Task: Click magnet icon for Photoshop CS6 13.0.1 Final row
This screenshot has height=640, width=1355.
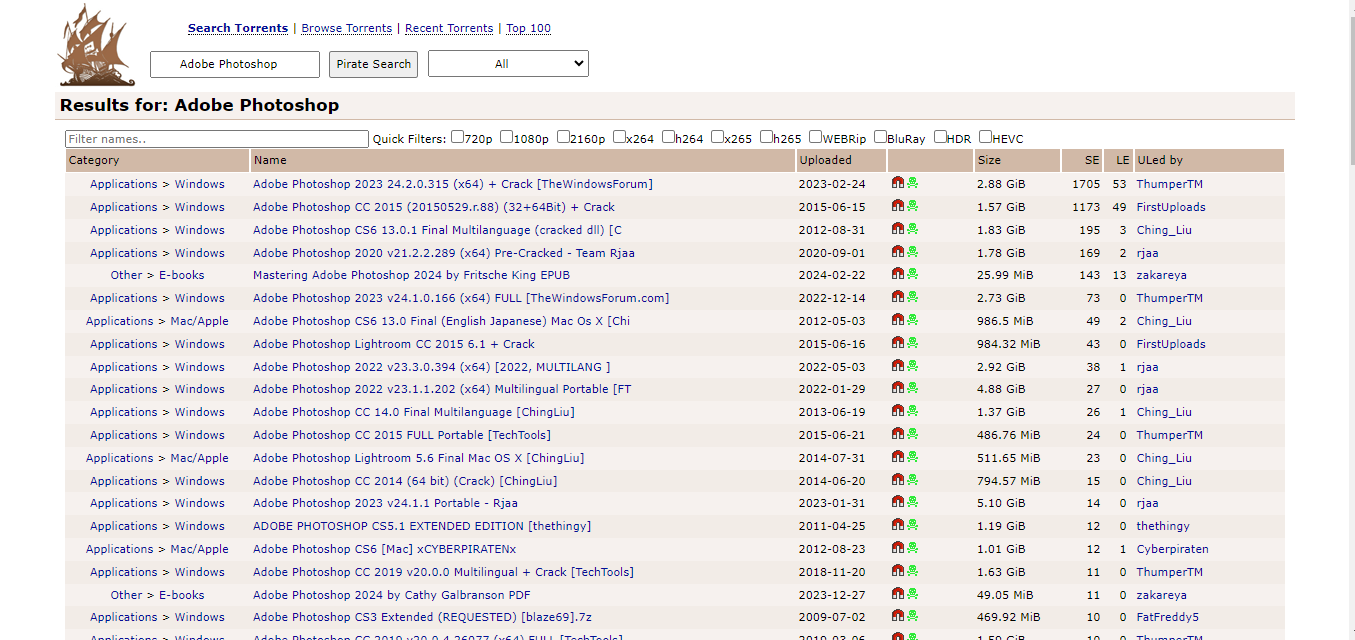Action: pos(898,229)
